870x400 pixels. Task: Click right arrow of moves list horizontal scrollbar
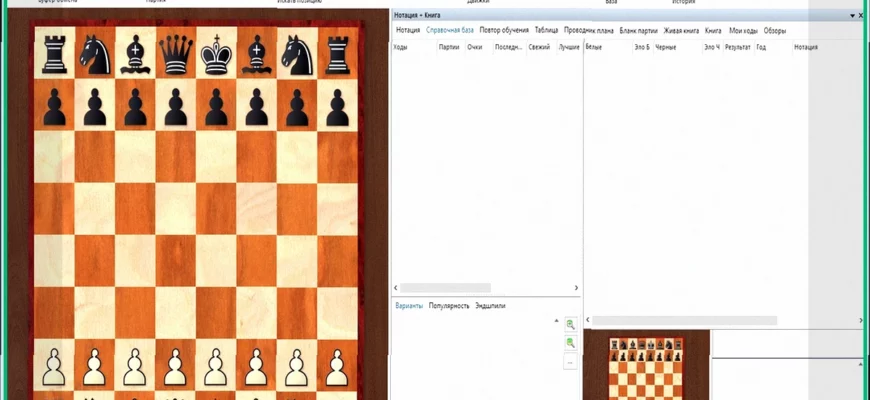[x=577, y=288]
